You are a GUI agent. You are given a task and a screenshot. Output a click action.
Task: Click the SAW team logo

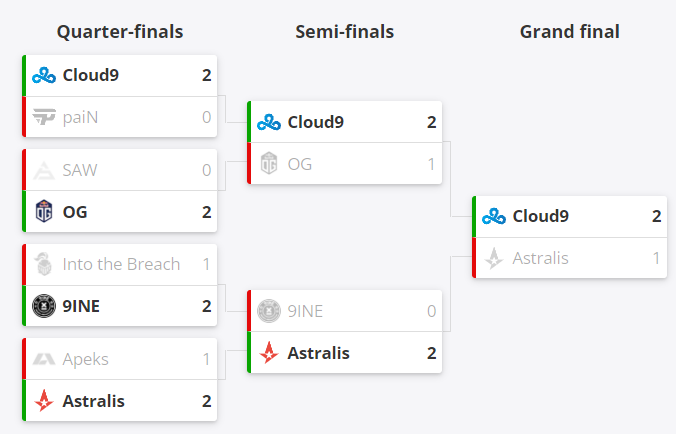(x=44, y=170)
